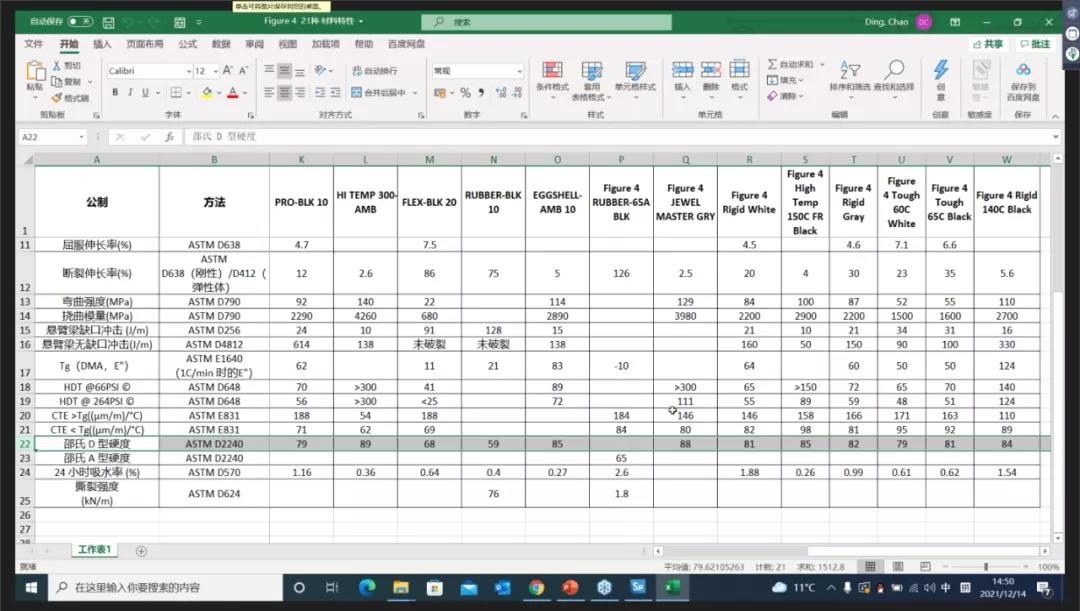Click the Save icon in title bar
This screenshot has width=1080, height=611.
[x=108, y=21]
